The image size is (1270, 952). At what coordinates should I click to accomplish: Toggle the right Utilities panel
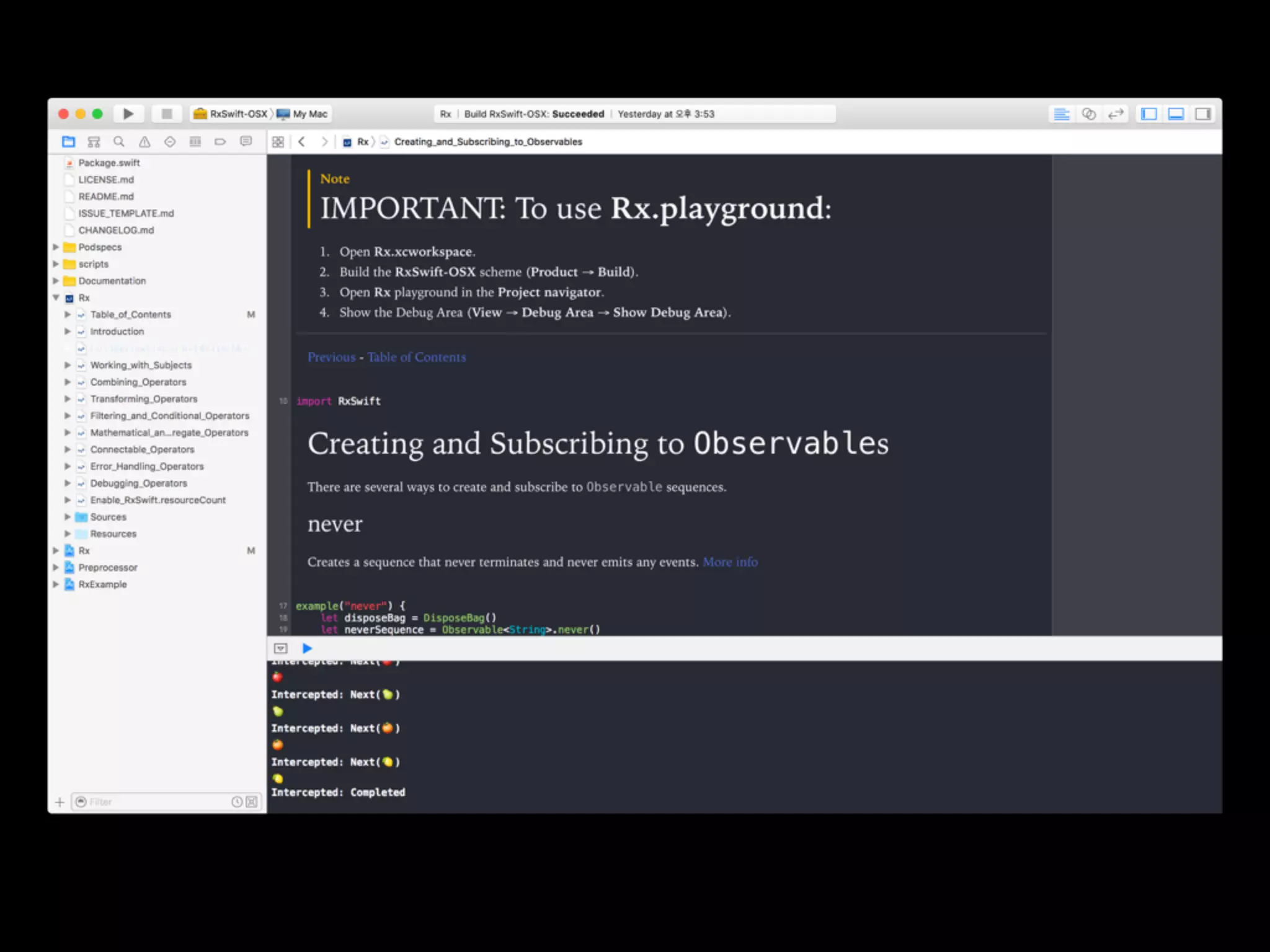[x=1203, y=114]
